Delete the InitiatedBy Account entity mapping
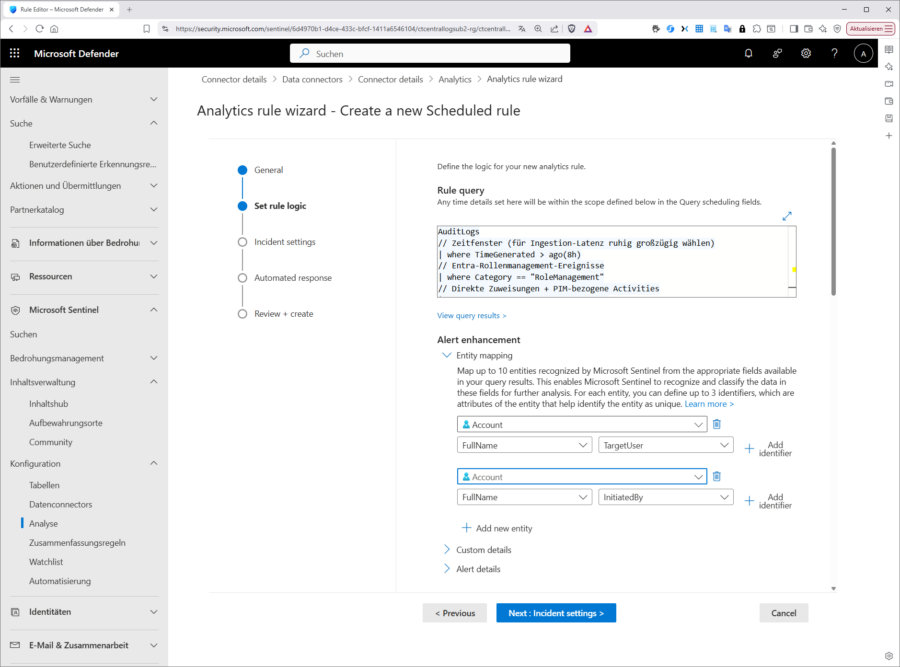This screenshot has height=667, width=900. (717, 477)
